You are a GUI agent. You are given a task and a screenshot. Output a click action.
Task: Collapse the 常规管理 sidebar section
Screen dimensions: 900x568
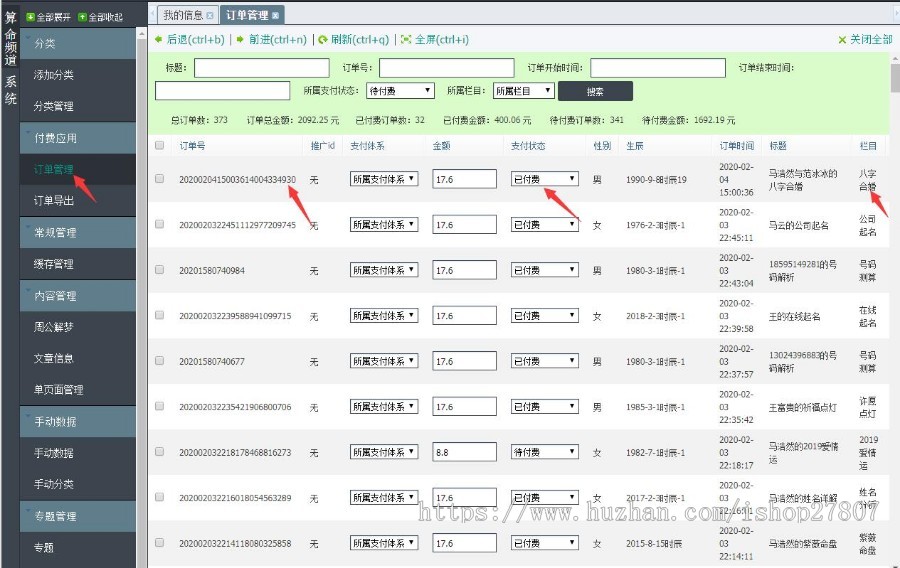click(x=78, y=232)
